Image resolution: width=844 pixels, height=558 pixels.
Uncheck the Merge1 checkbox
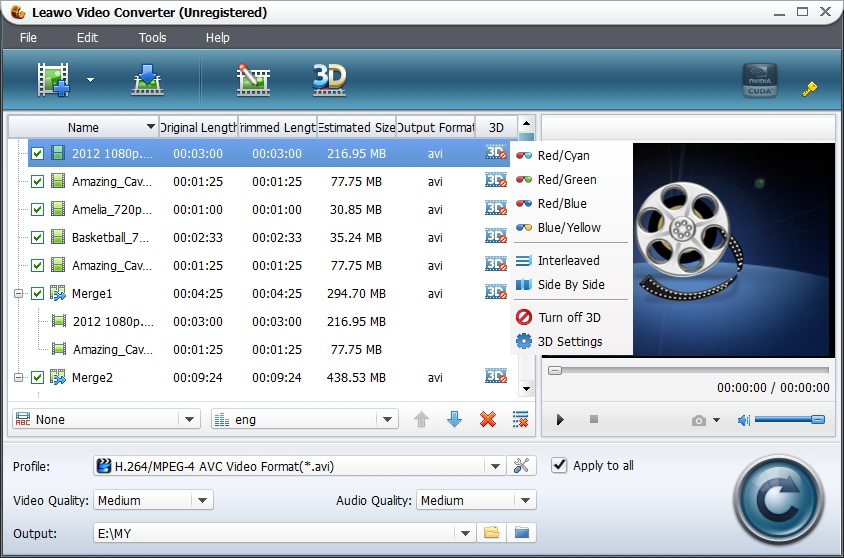(38, 294)
